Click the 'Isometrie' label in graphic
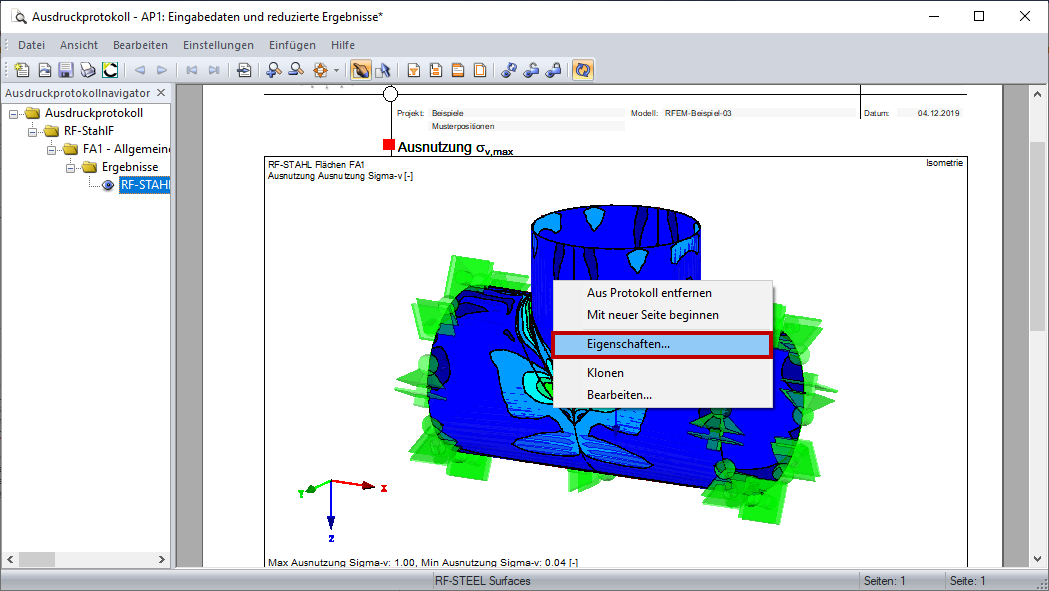The image size is (1049, 591). [944, 163]
